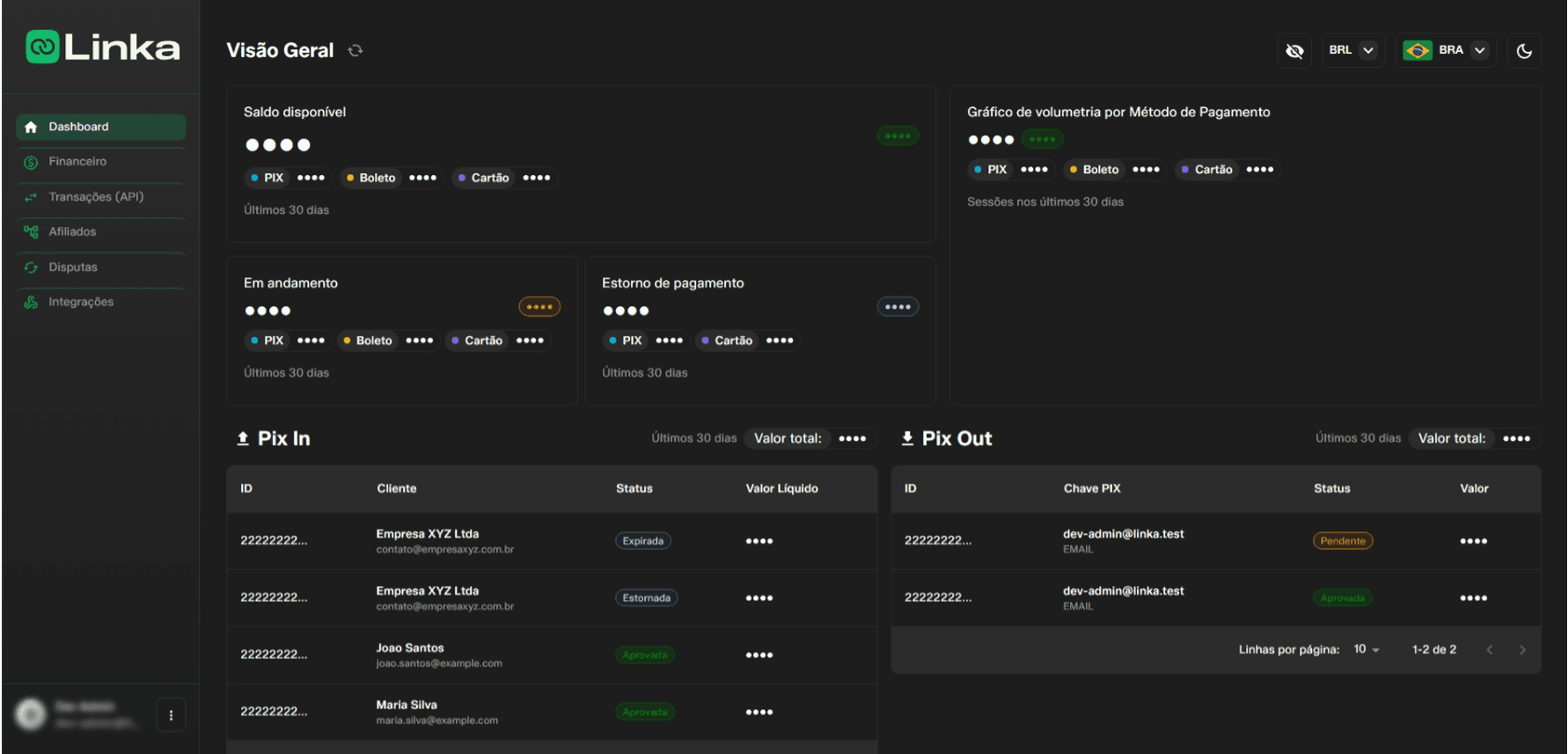Image resolution: width=1568 pixels, height=754 pixels.
Task: Click the Financeiro dollar icon
Action: tap(31, 162)
